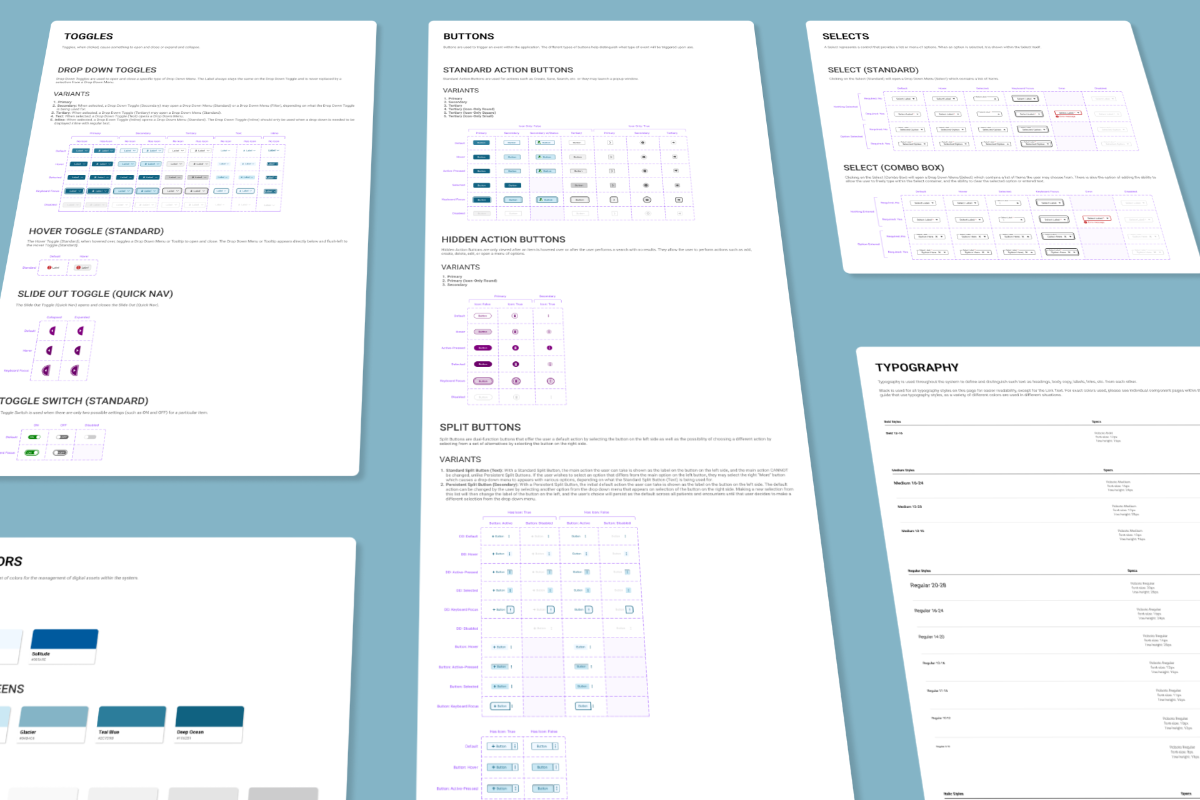This screenshot has width=1200, height=800.
Task: Select the primary icon-only round hidden action button
Action: pyautogui.click(x=515, y=316)
